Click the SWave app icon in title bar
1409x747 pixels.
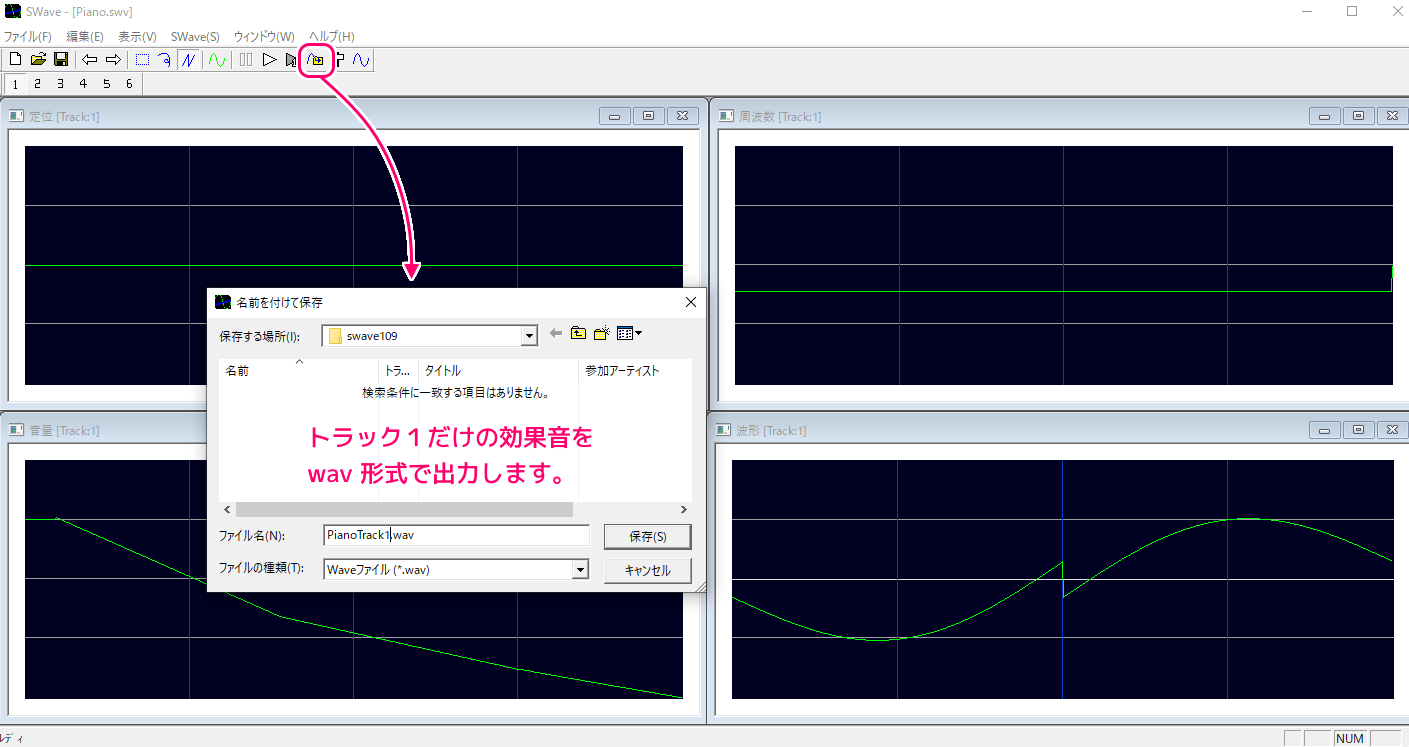13,11
